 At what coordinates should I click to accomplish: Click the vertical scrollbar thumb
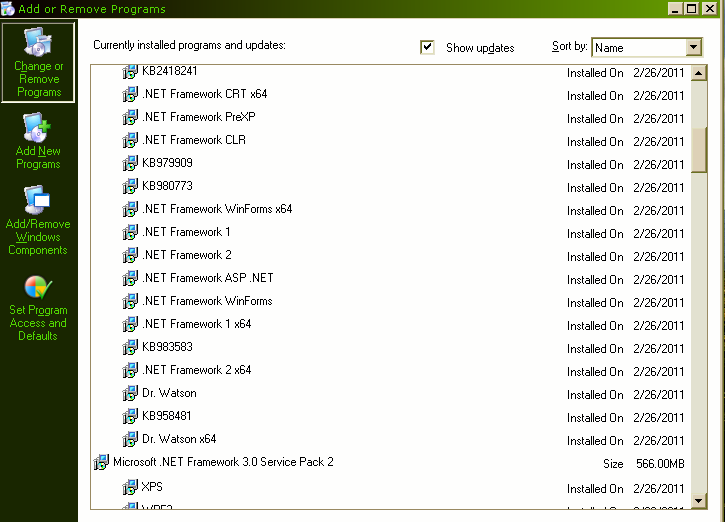click(x=699, y=150)
